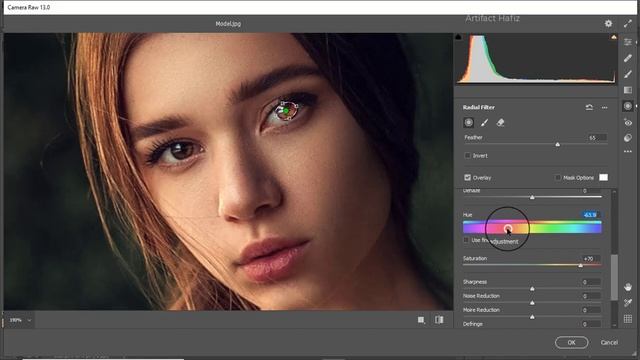
Task: Toggle before/after comparison view
Action: (439, 320)
